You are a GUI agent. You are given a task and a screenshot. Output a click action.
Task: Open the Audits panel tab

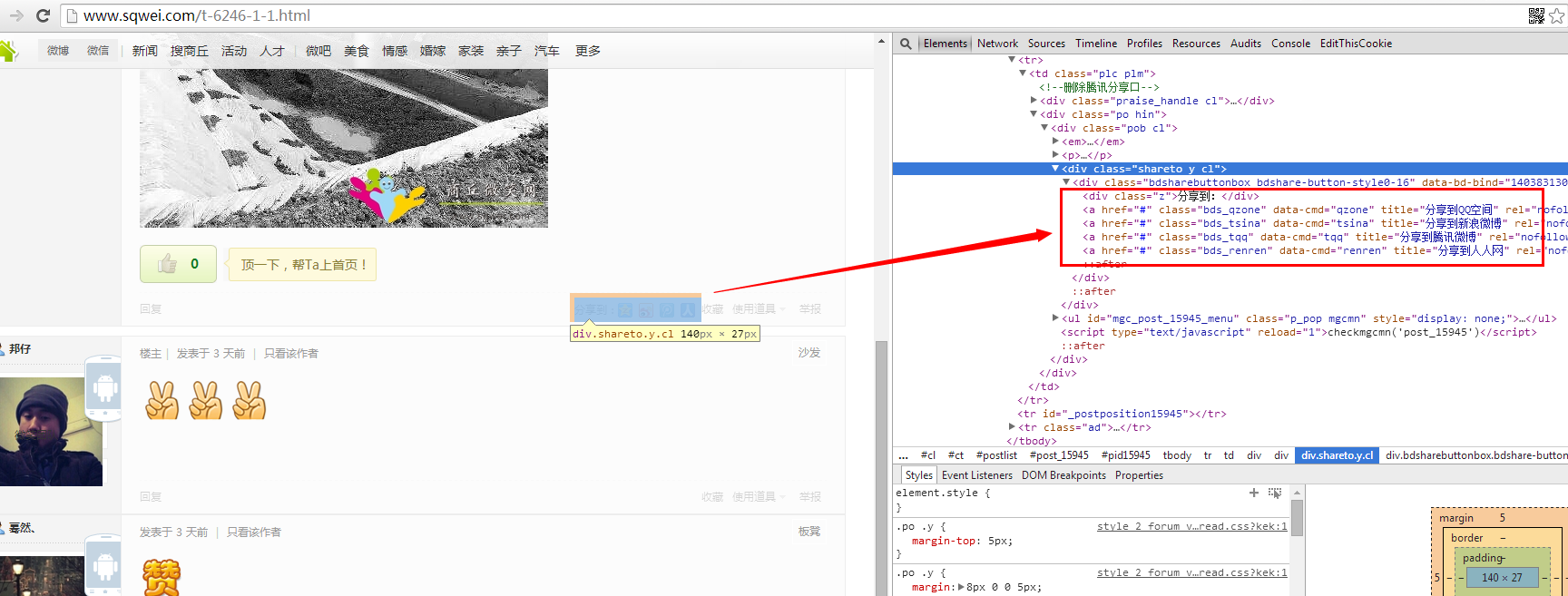pos(1246,44)
